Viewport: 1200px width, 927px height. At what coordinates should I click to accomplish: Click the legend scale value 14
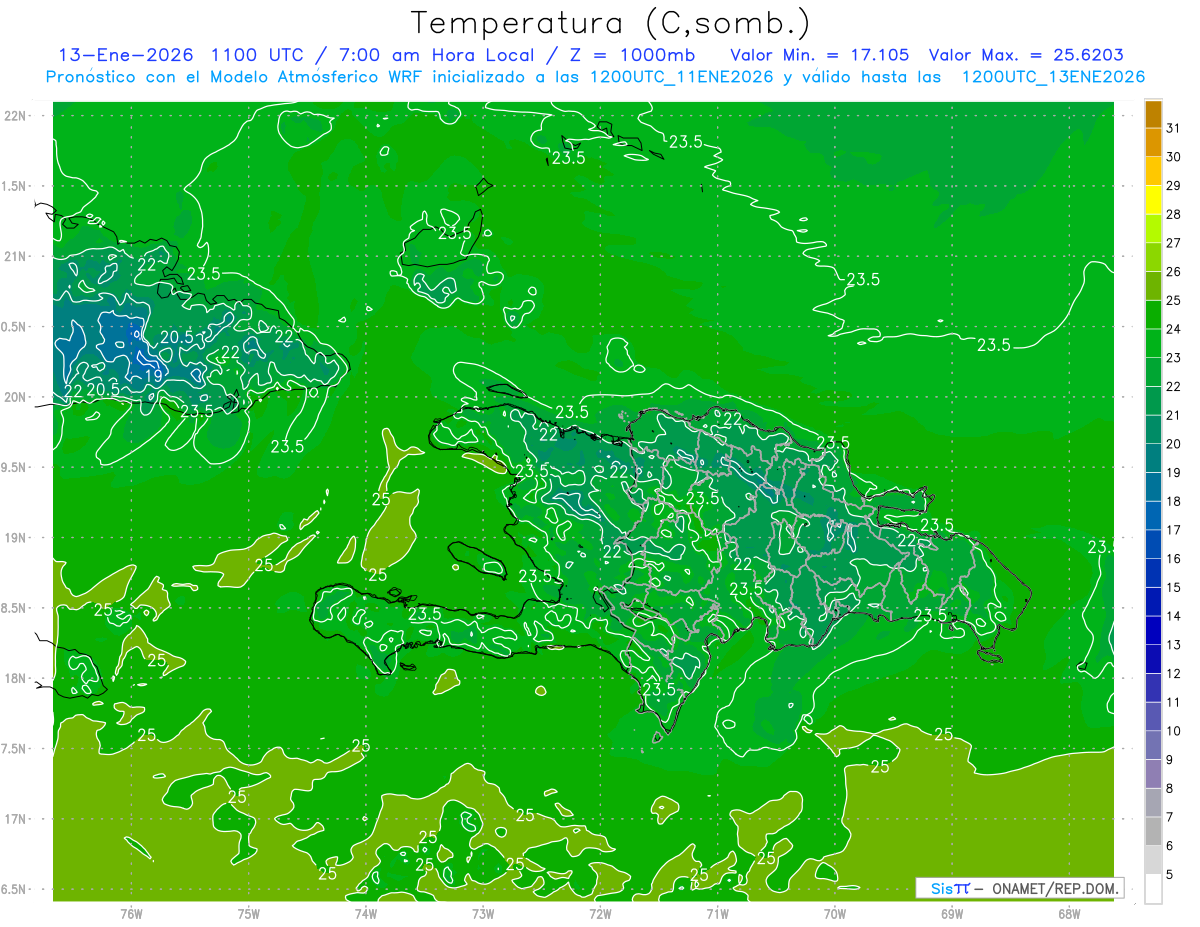[x=1174, y=616]
